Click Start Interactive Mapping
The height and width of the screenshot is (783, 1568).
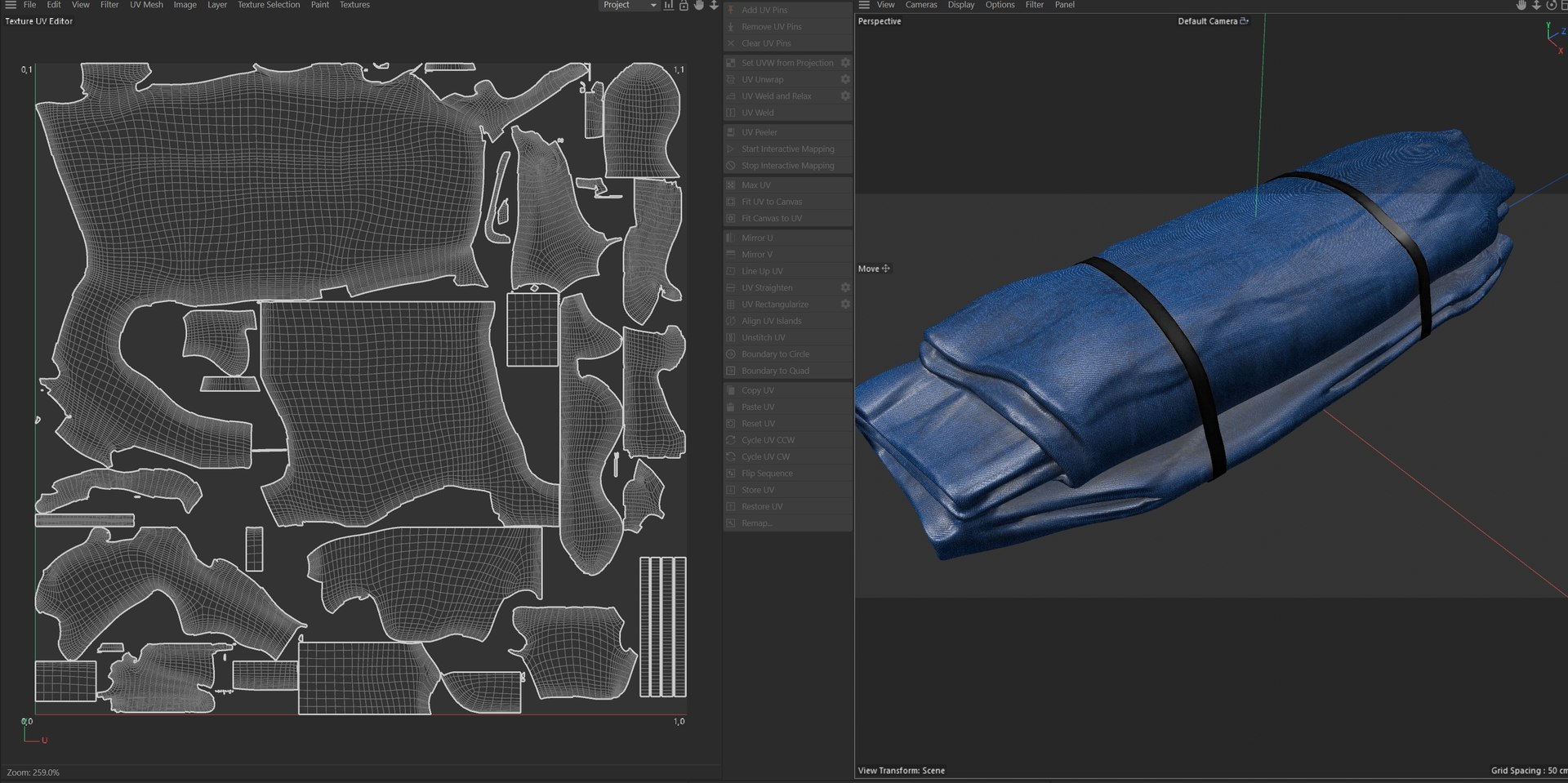point(788,149)
